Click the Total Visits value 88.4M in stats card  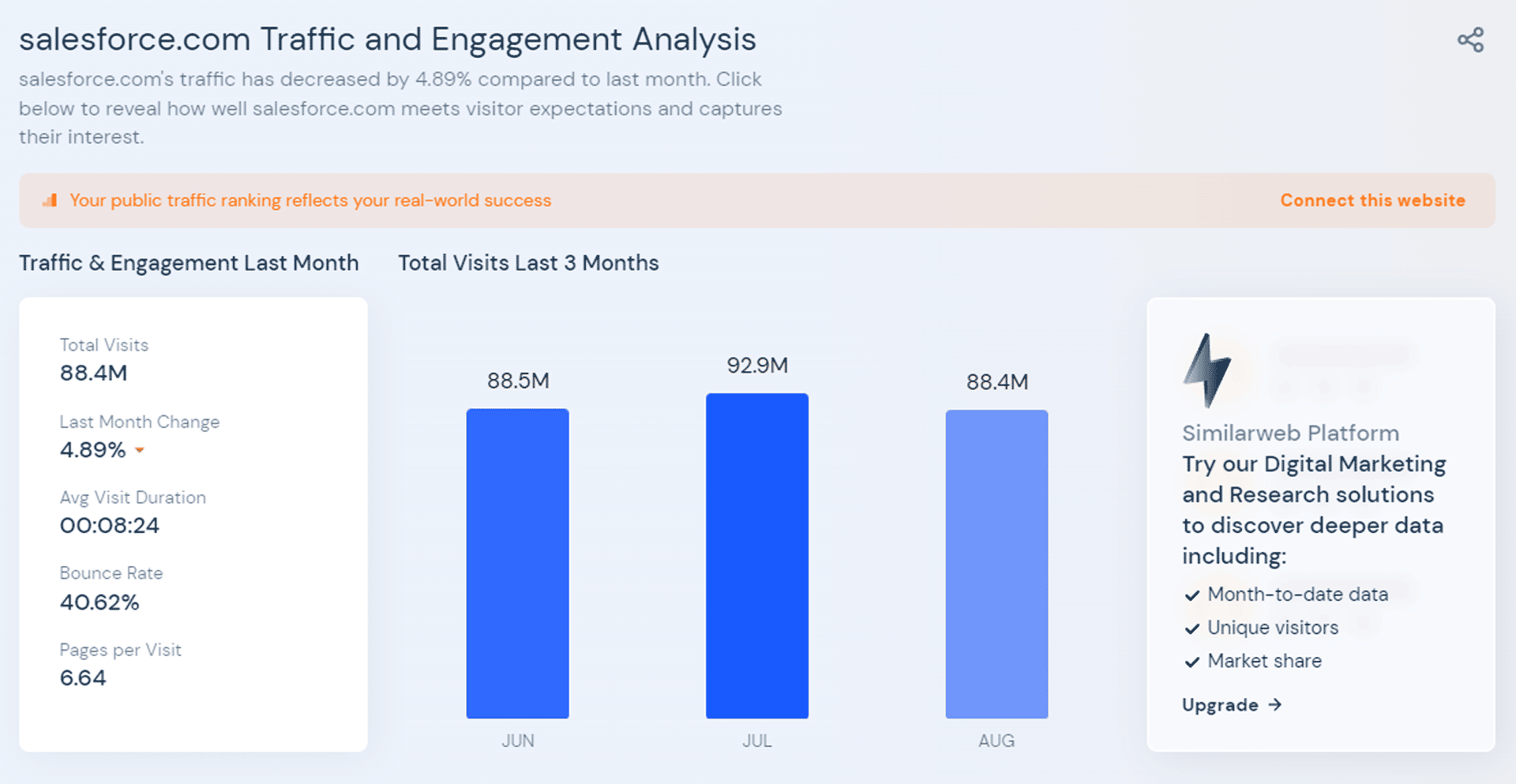tap(93, 373)
